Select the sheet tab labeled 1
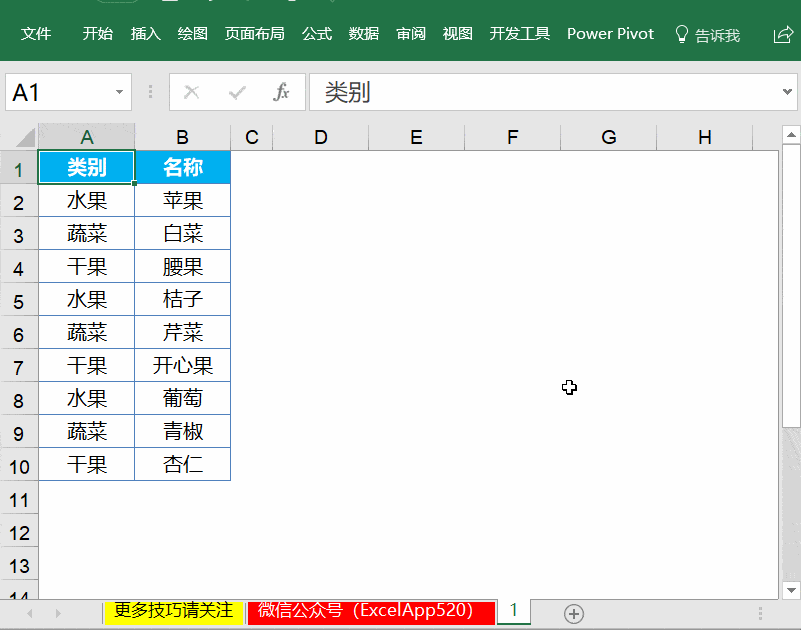 pos(513,612)
